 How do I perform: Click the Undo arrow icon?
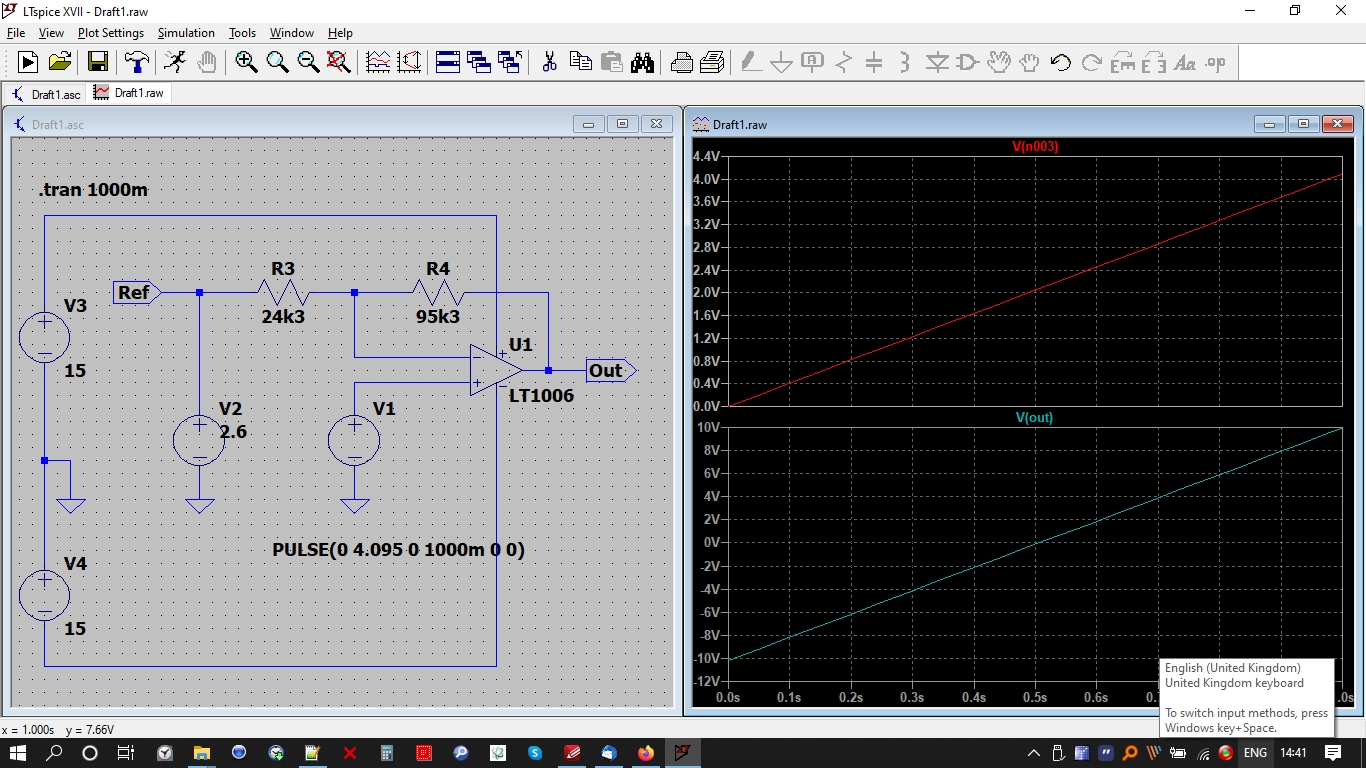1060,62
